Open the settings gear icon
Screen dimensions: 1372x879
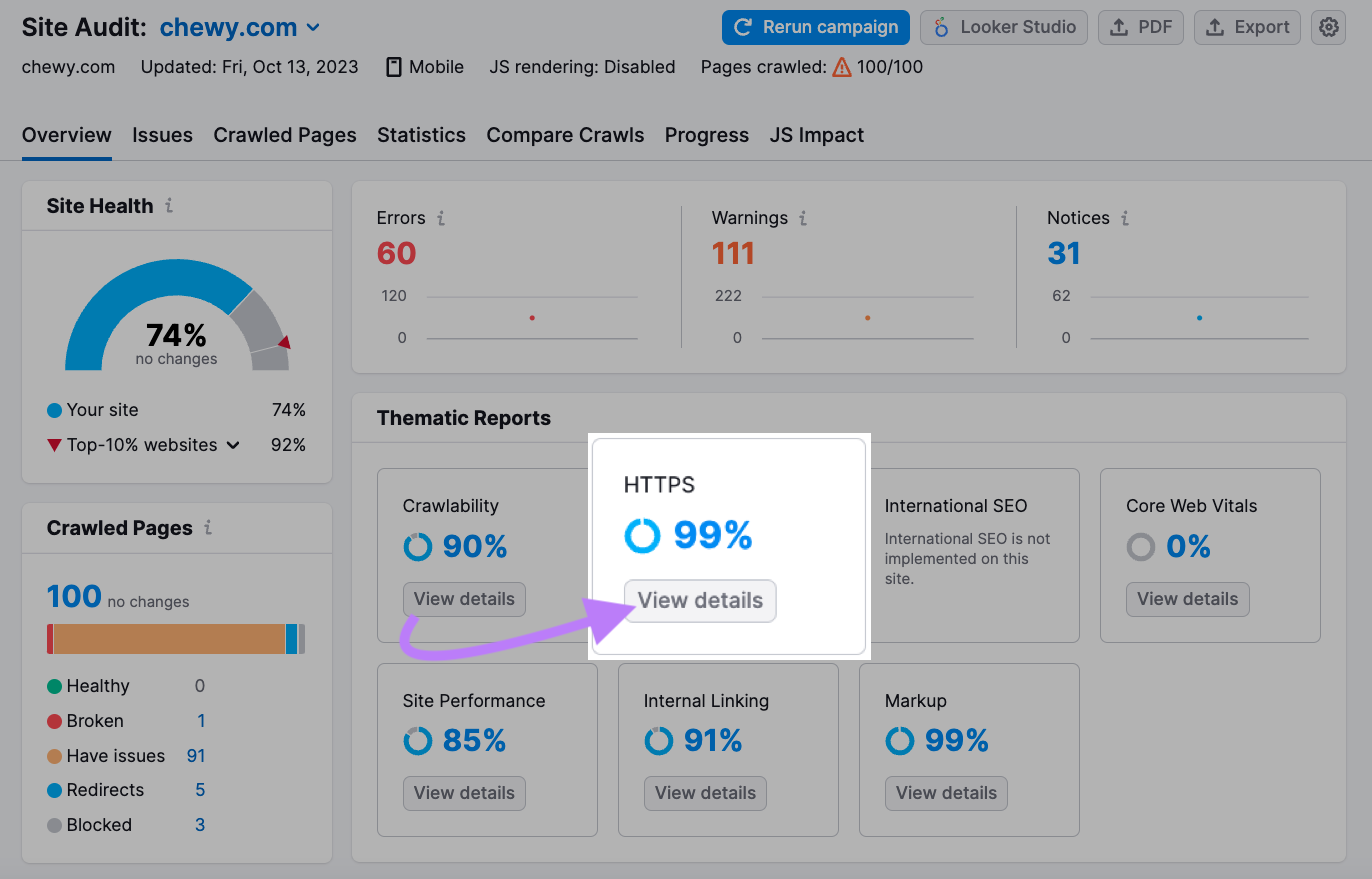pos(1328,28)
